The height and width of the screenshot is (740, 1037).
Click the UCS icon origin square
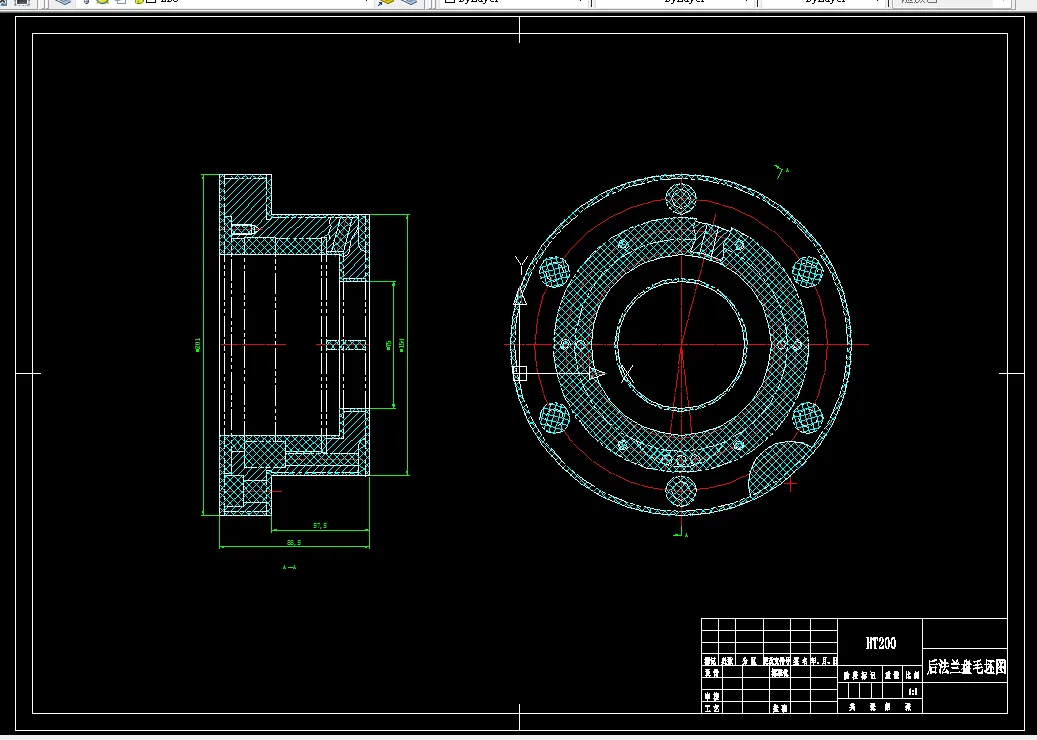[x=520, y=374]
